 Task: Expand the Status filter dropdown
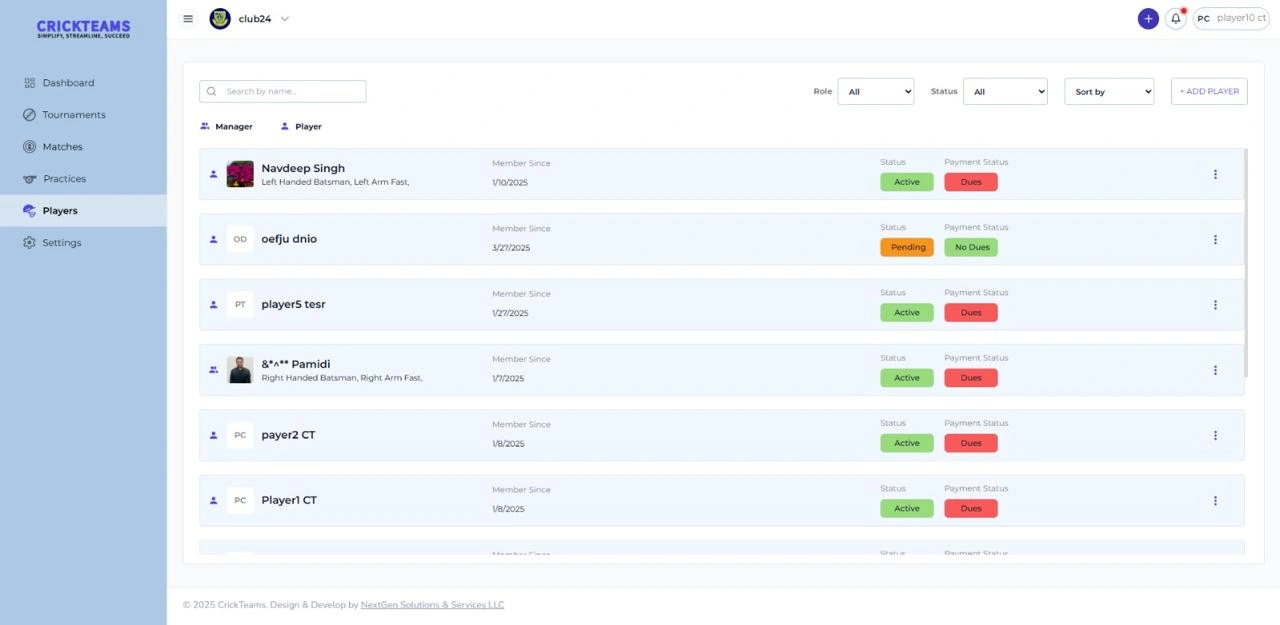1004,92
